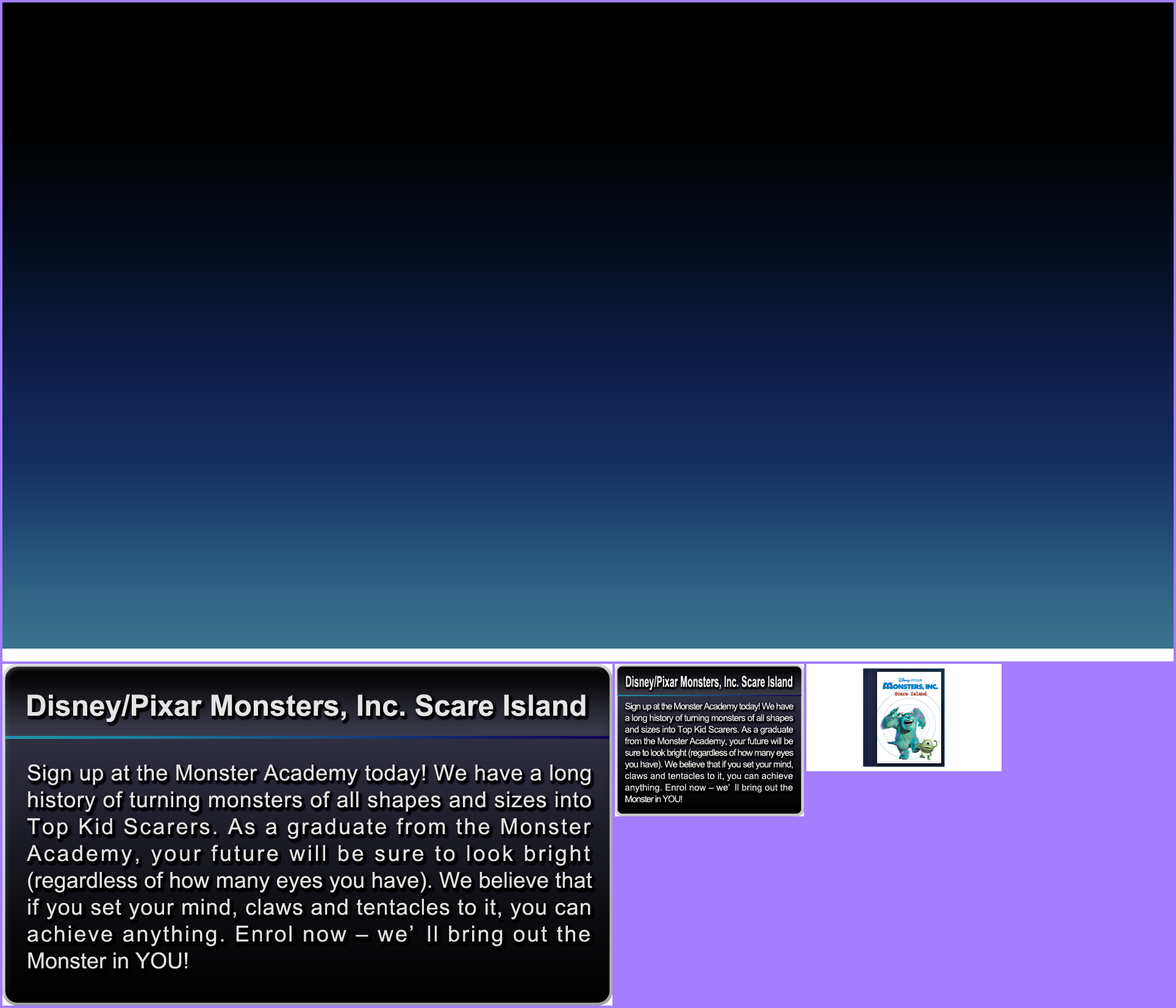Click the large 'Disney/Pixar Monsters, Inc. Scare Island' title
Screen dimensions: 1176x1008
click(x=306, y=706)
